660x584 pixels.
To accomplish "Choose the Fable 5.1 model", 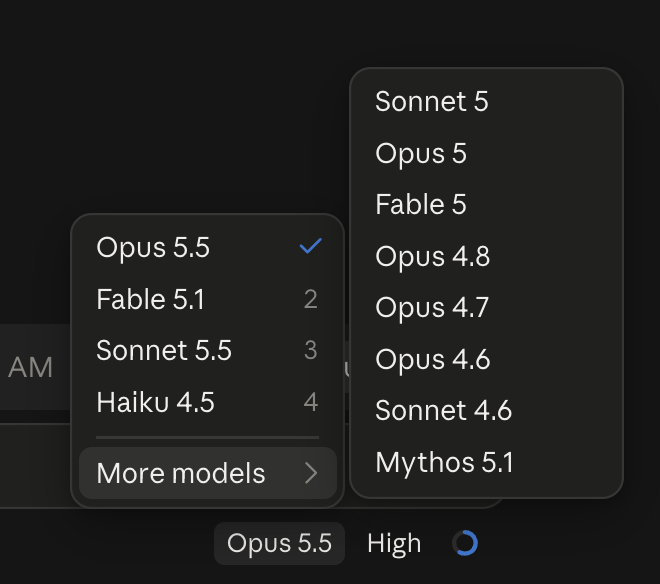I will (208, 299).
